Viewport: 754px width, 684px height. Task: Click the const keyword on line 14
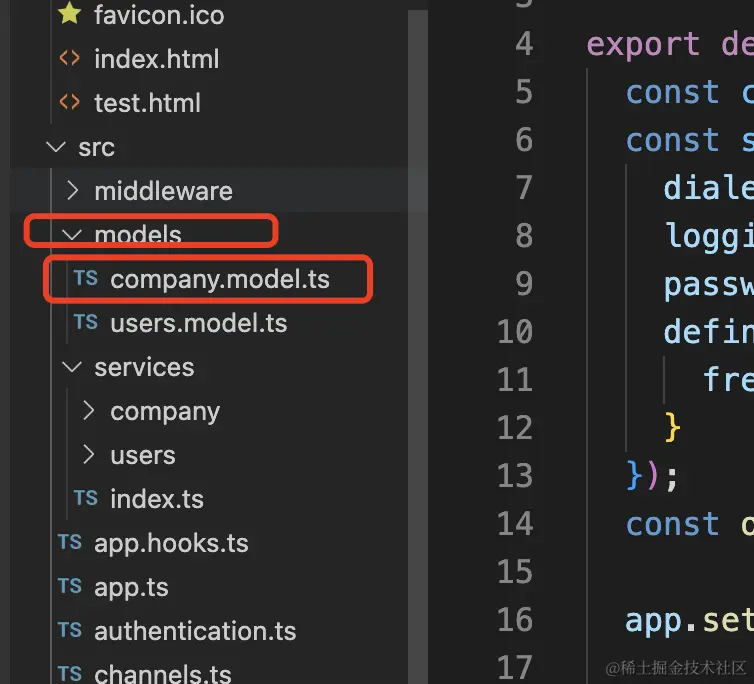coord(672,524)
